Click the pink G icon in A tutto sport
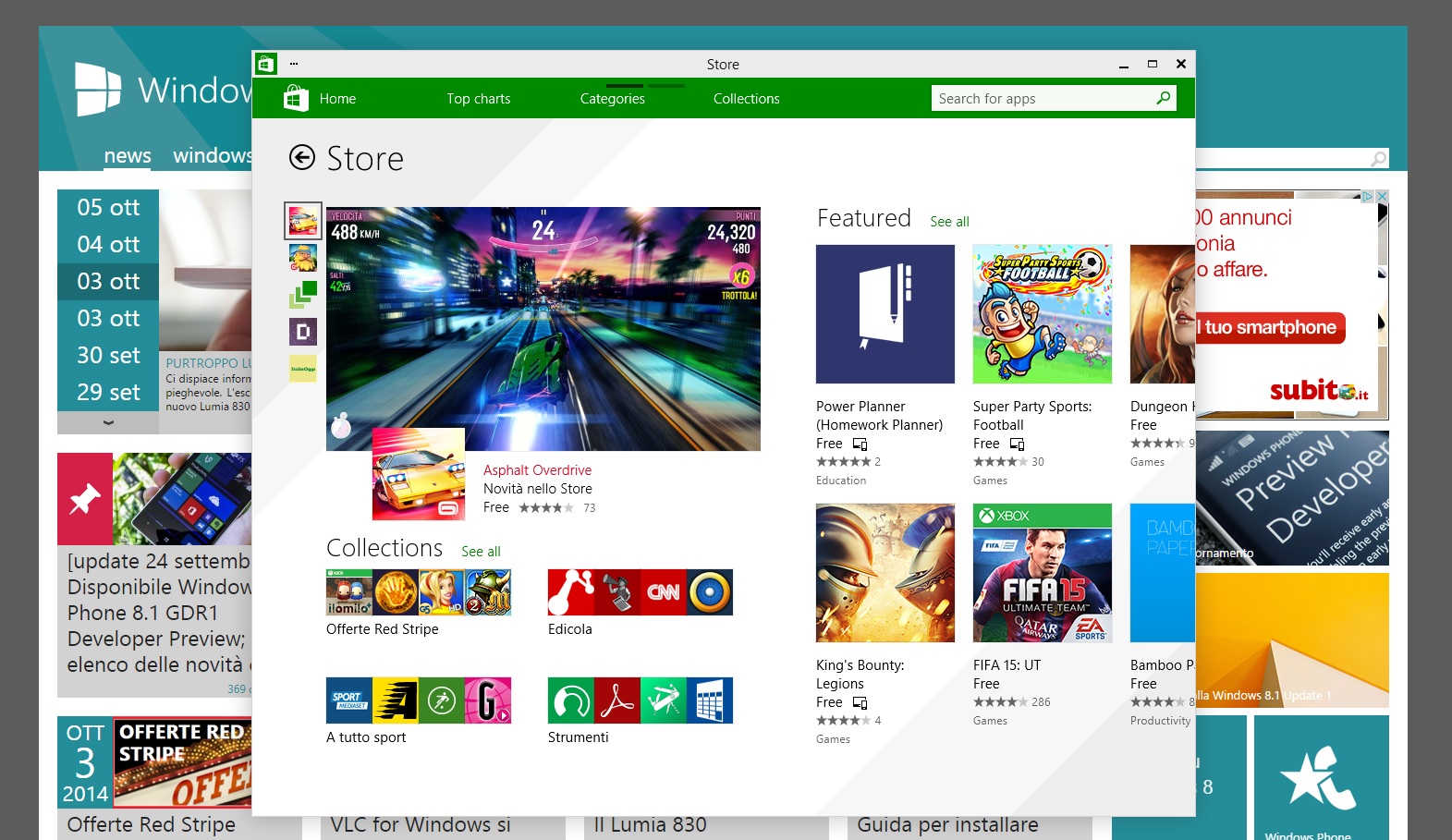Image resolution: width=1452 pixels, height=840 pixels. pyautogui.click(x=488, y=700)
